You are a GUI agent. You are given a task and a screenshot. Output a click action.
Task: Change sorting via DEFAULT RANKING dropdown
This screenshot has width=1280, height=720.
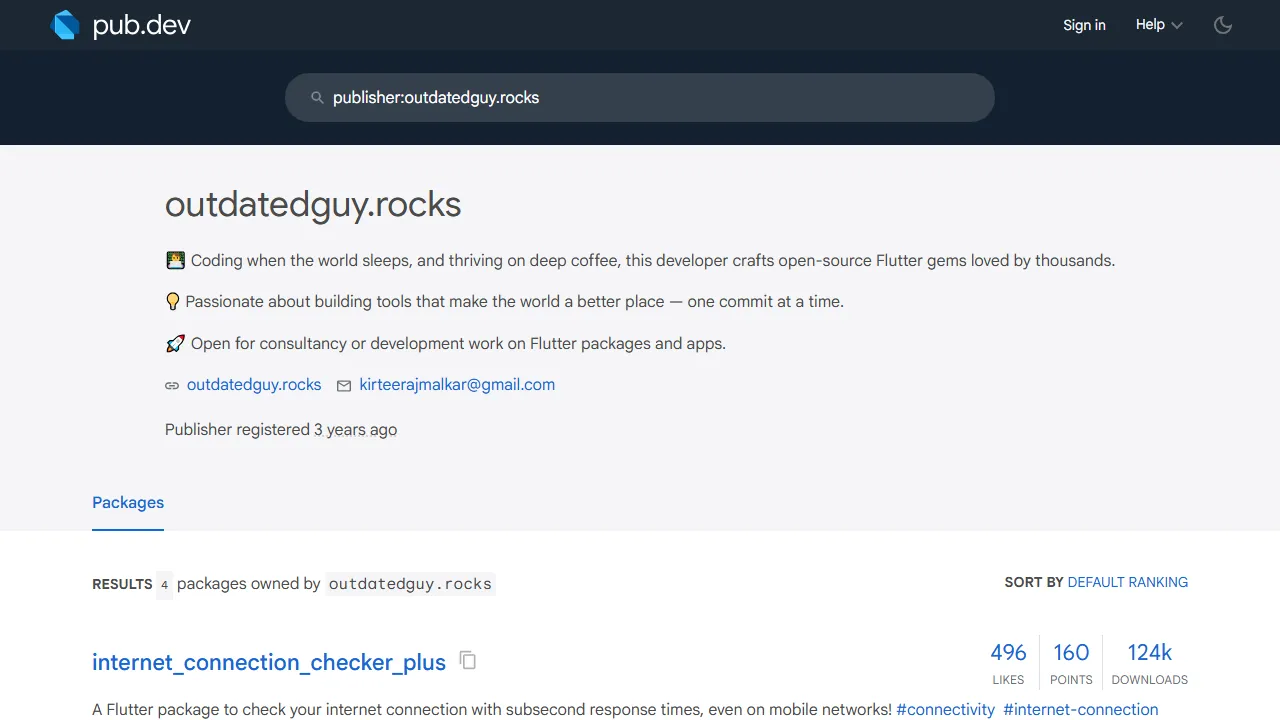[1127, 582]
